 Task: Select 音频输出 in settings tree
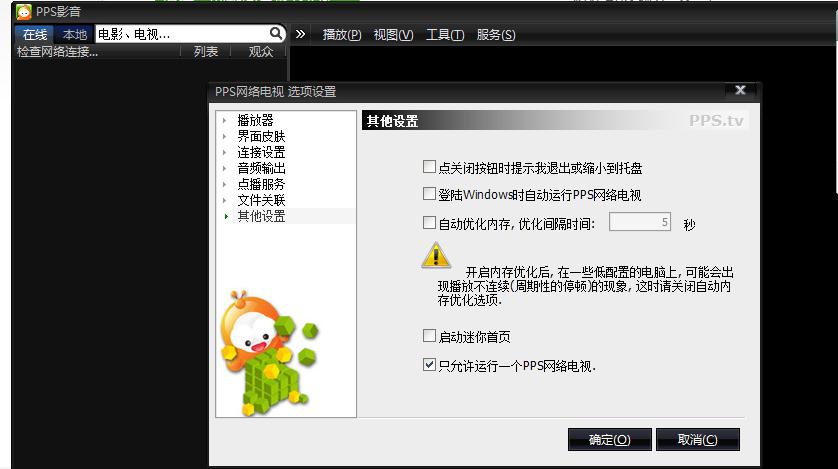coord(261,168)
